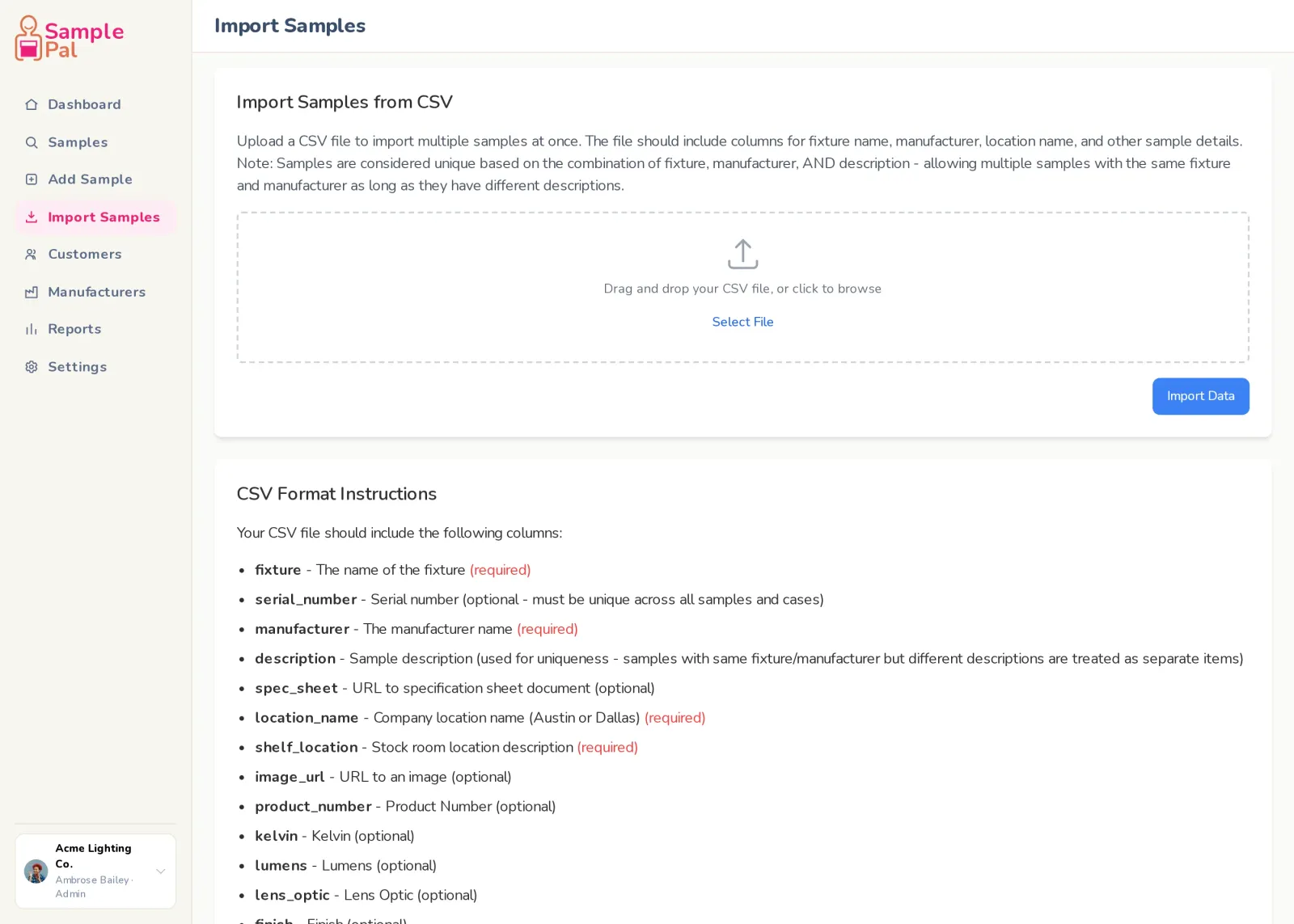Click the Settings gear icon

coord(32,367)
